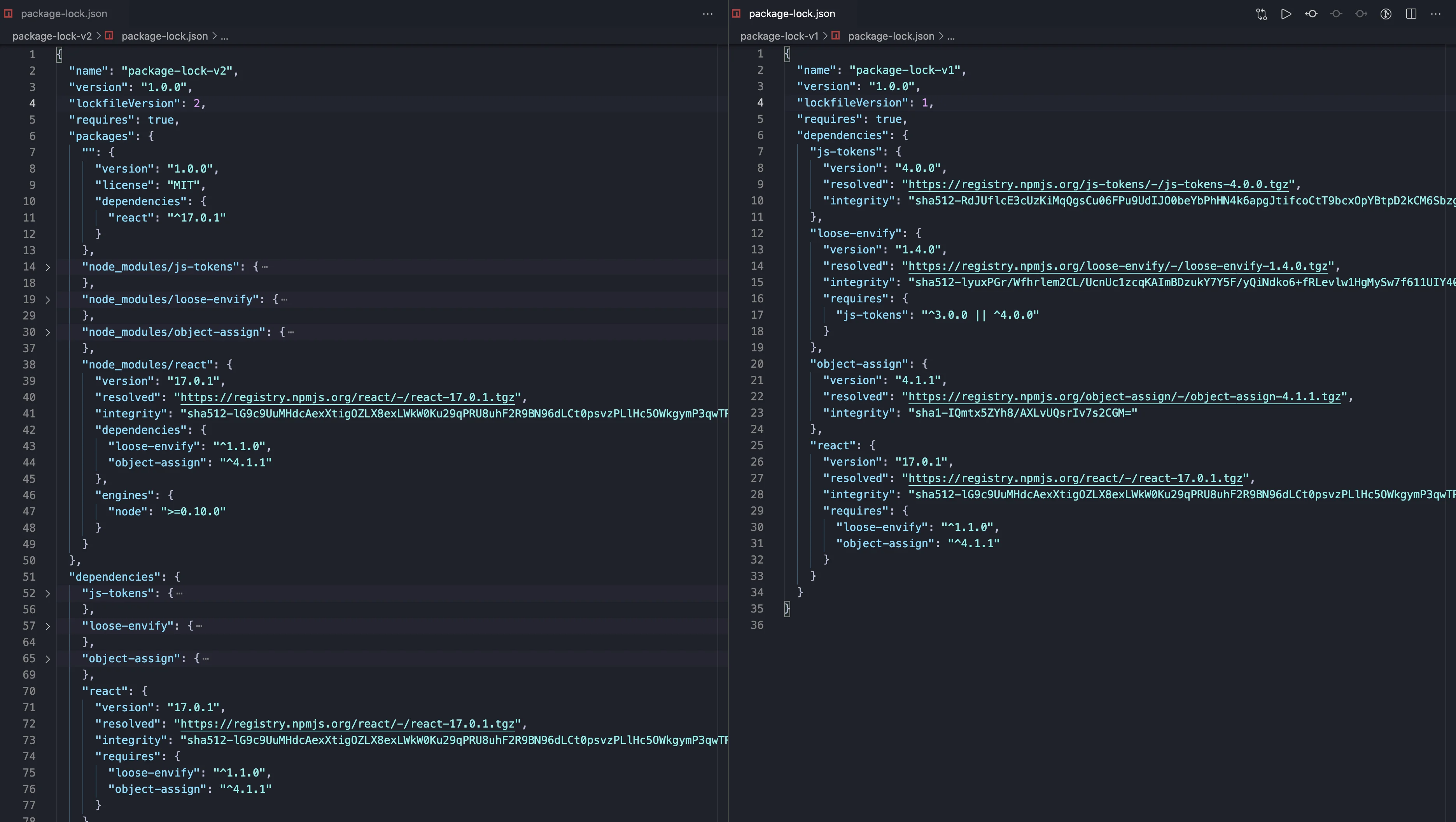Screen dimensions: 1456x822
Task: Expand folded node_modules/loose-envify block
Action: click(x=47, y=299)
